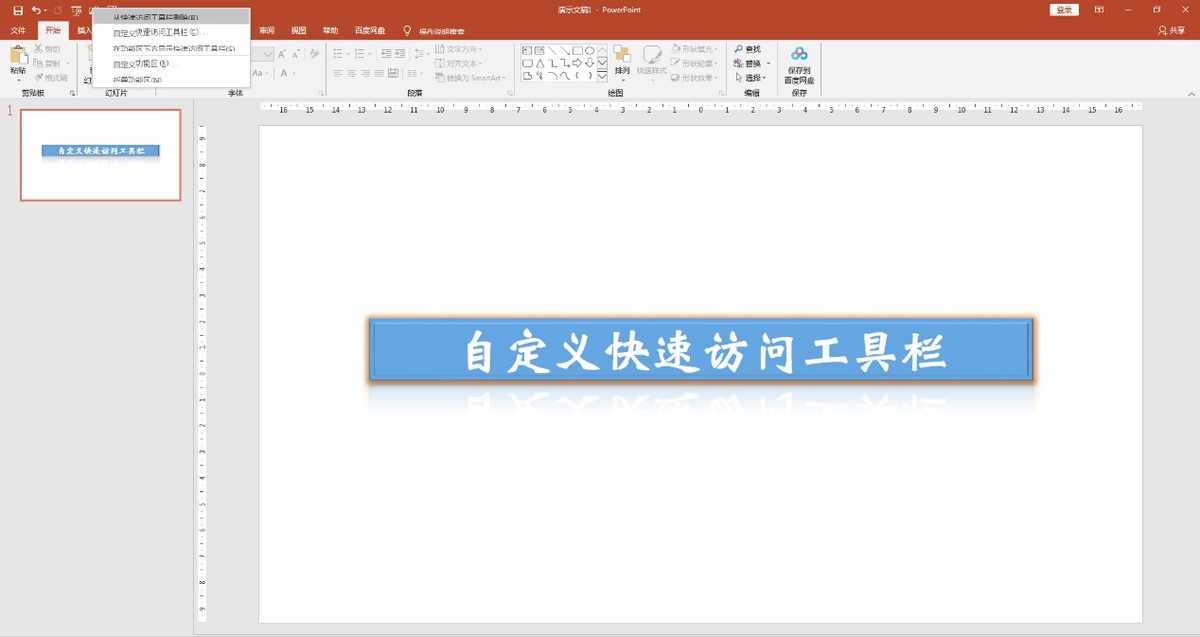Pick the oval shape from shapes gallery
The height and width of the screenshot is (637, 1200).
pos(588,50)
